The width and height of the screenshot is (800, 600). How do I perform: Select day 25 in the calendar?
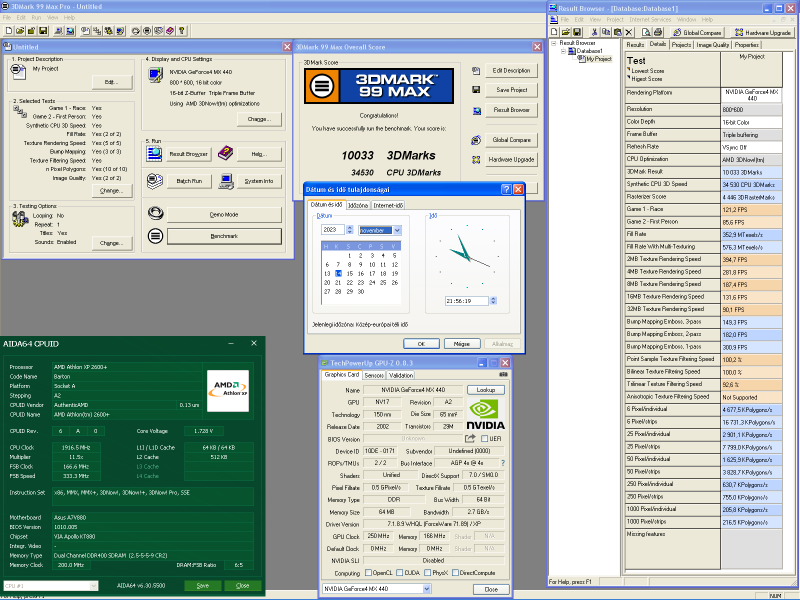(383, 283)
